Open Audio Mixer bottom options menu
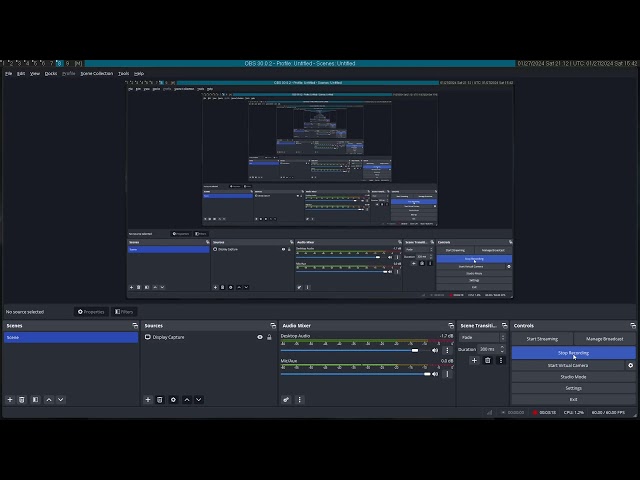 [x=300, y=400]
